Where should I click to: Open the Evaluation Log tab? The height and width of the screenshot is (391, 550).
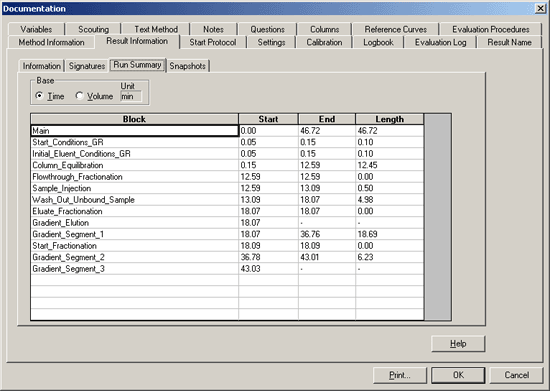pyautogui.click(x=440, y=42)
